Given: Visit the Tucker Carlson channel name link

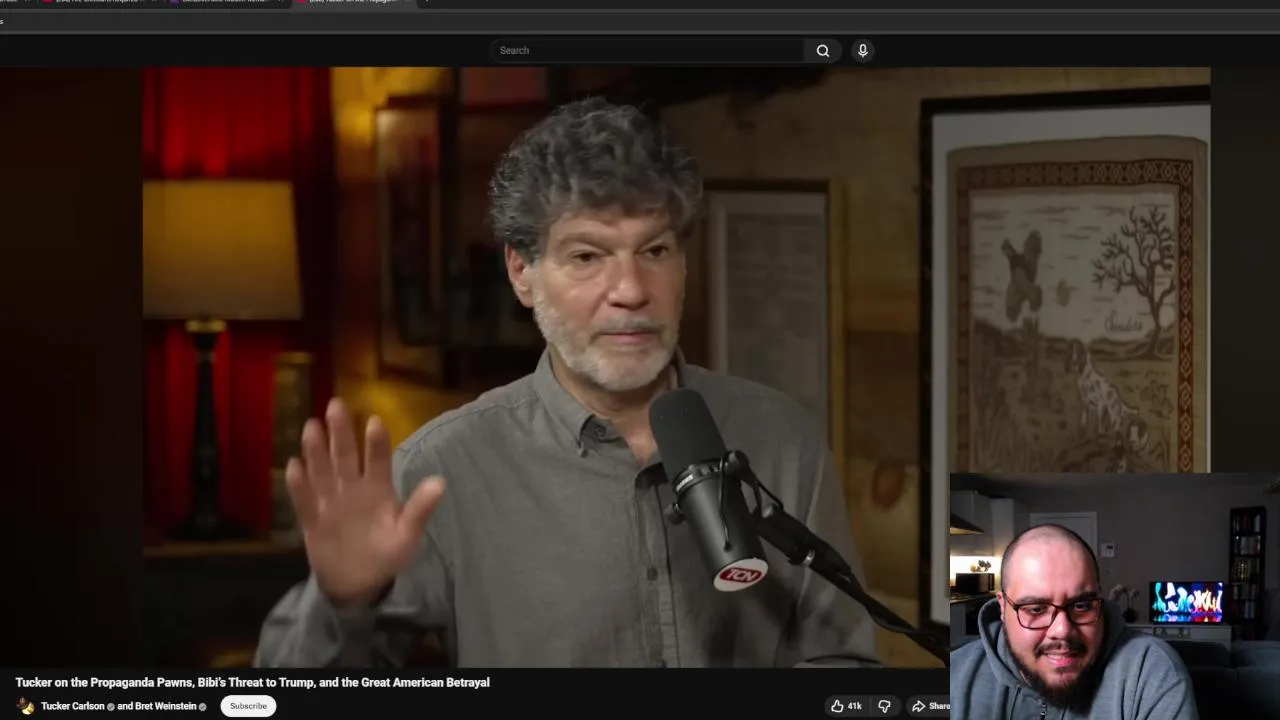Looking at the screenshot, I should pos(73,706).
